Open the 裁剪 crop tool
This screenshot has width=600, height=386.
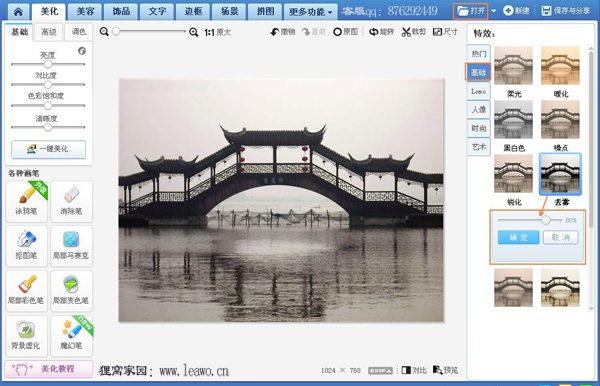[414, 32]
